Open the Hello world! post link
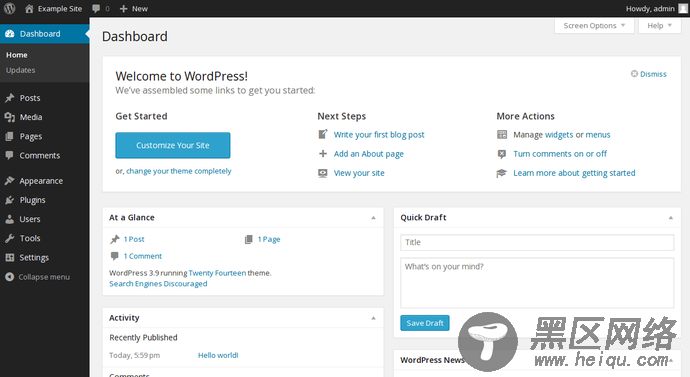The width and height of the screenshot is (690, 377). [218, 355]
